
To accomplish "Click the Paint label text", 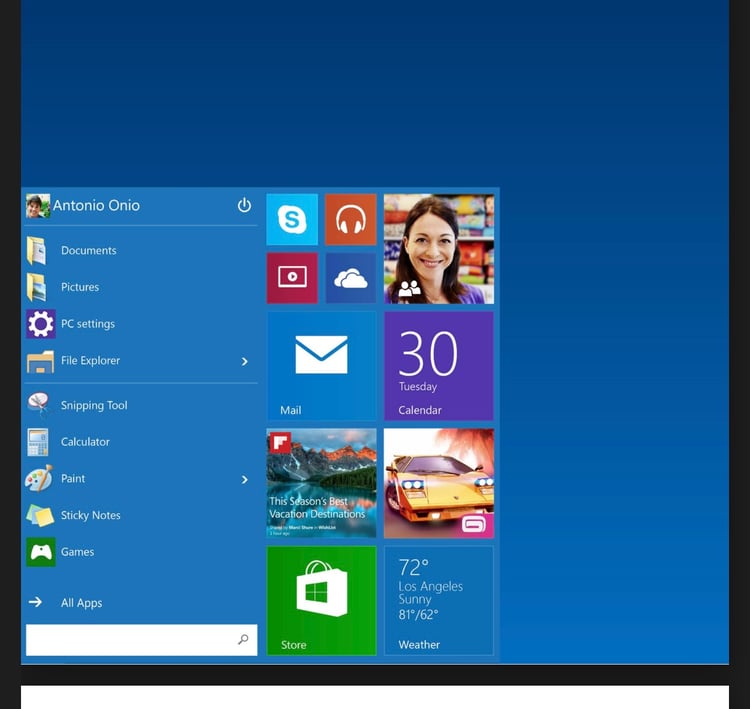I will coord(73,478).
